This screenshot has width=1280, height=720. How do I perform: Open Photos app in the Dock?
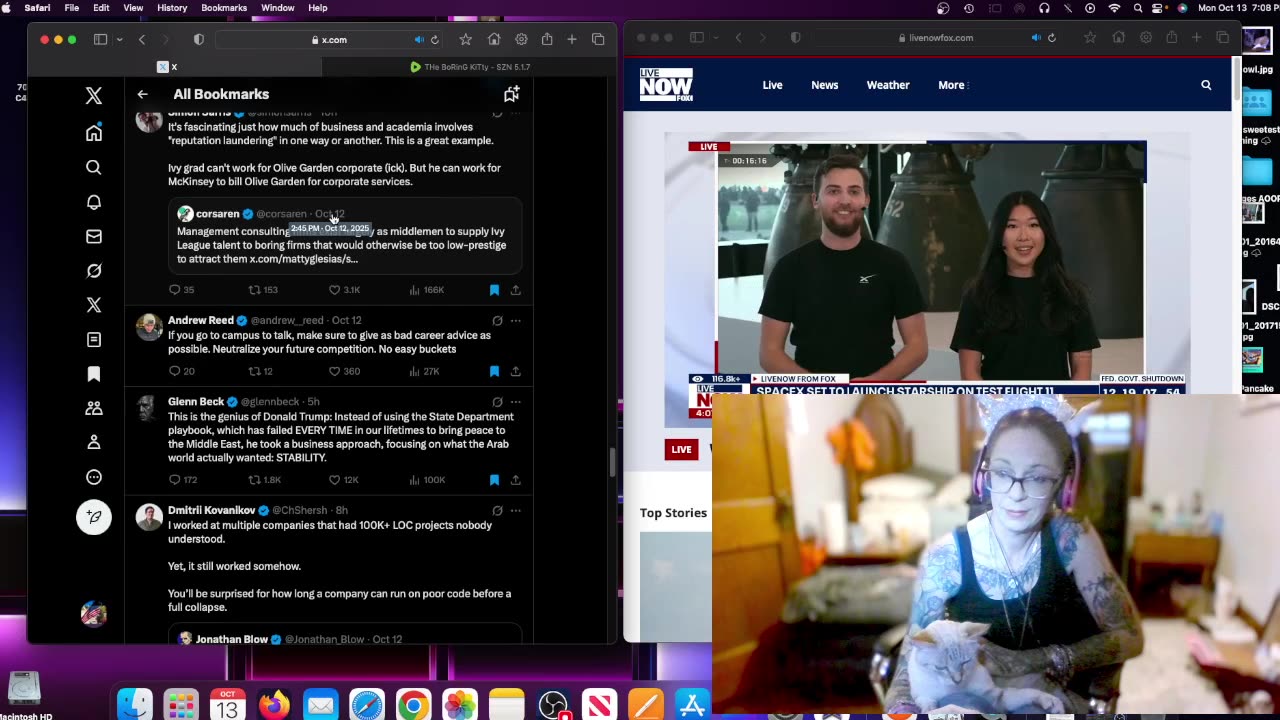[460, 706]
